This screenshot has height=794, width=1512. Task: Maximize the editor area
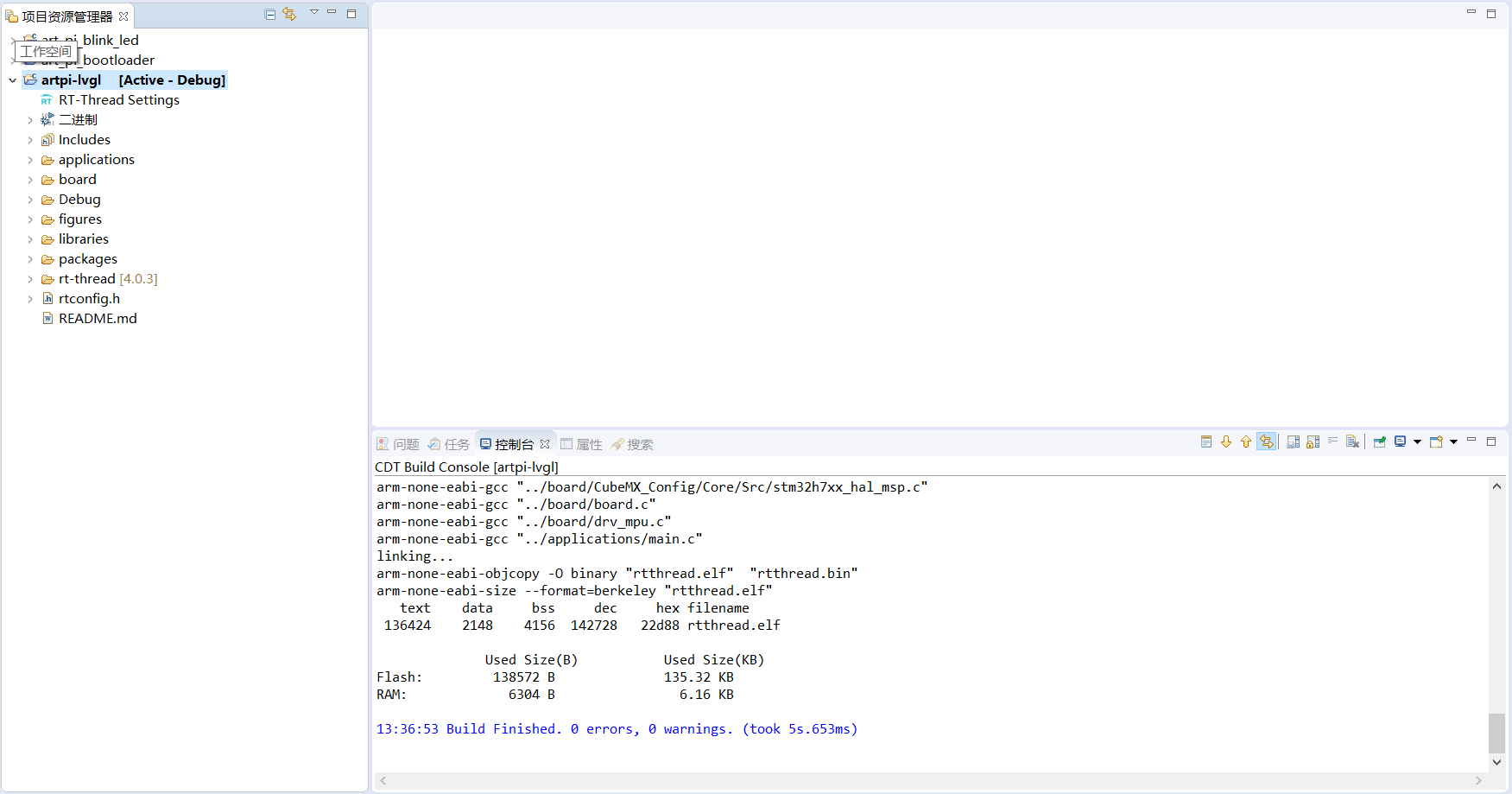click(x=1491, y=13)
